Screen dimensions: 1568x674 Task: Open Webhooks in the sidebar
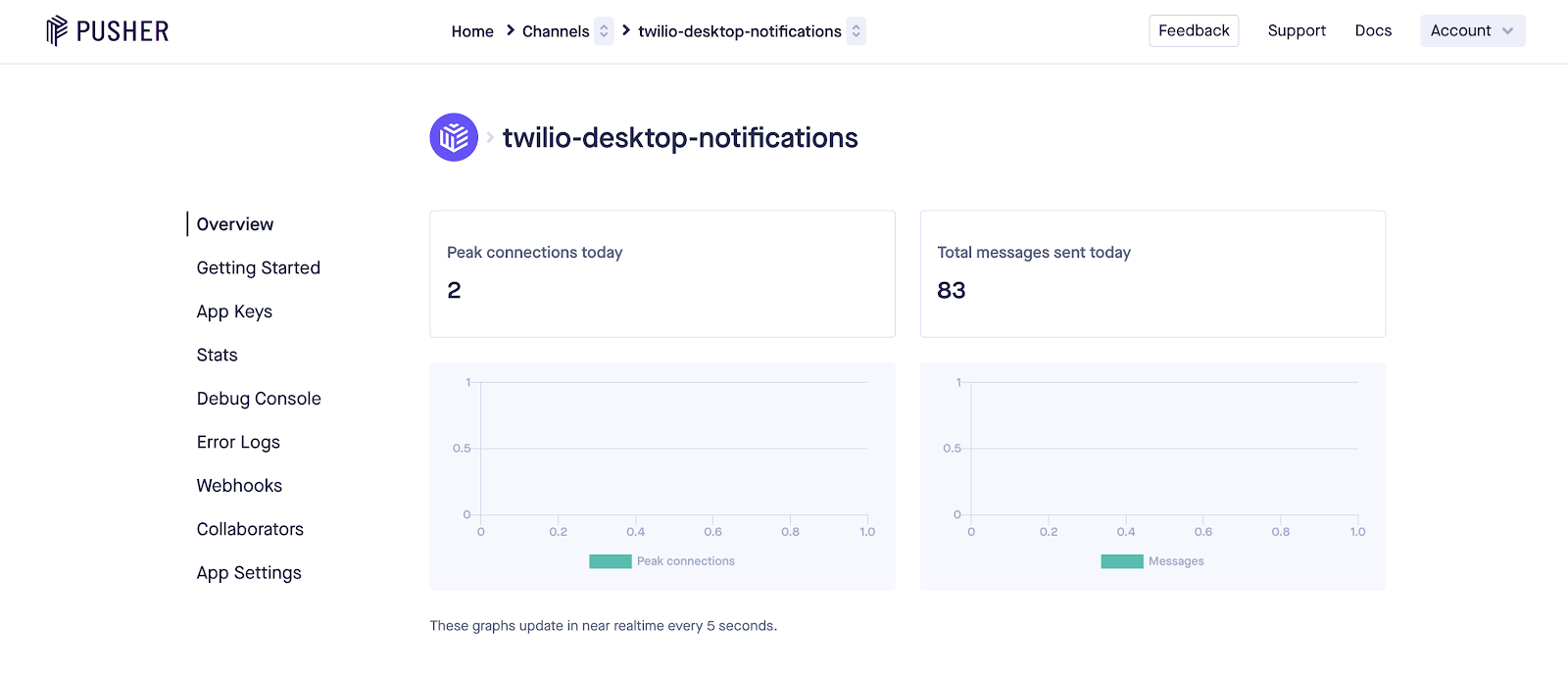pos(239,486)
